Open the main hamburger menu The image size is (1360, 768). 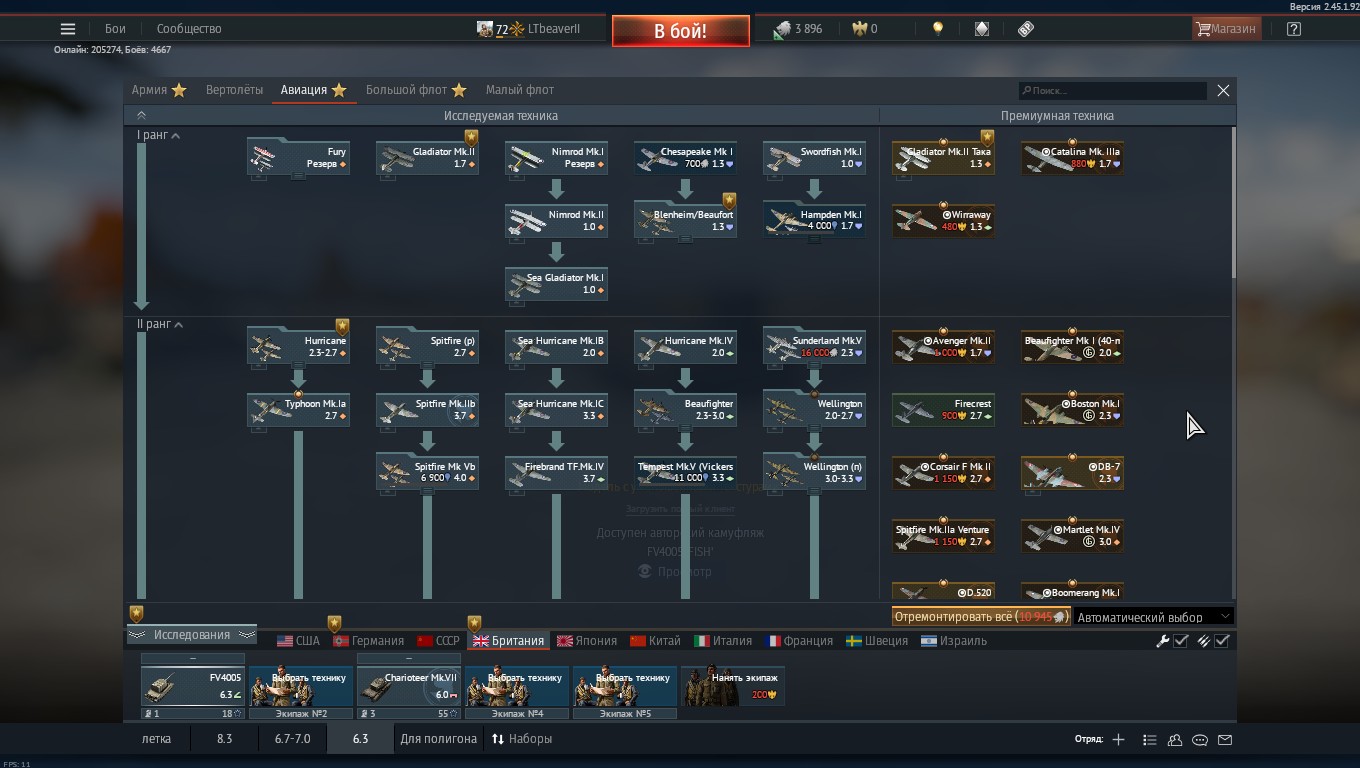click(x=68, y=29)
